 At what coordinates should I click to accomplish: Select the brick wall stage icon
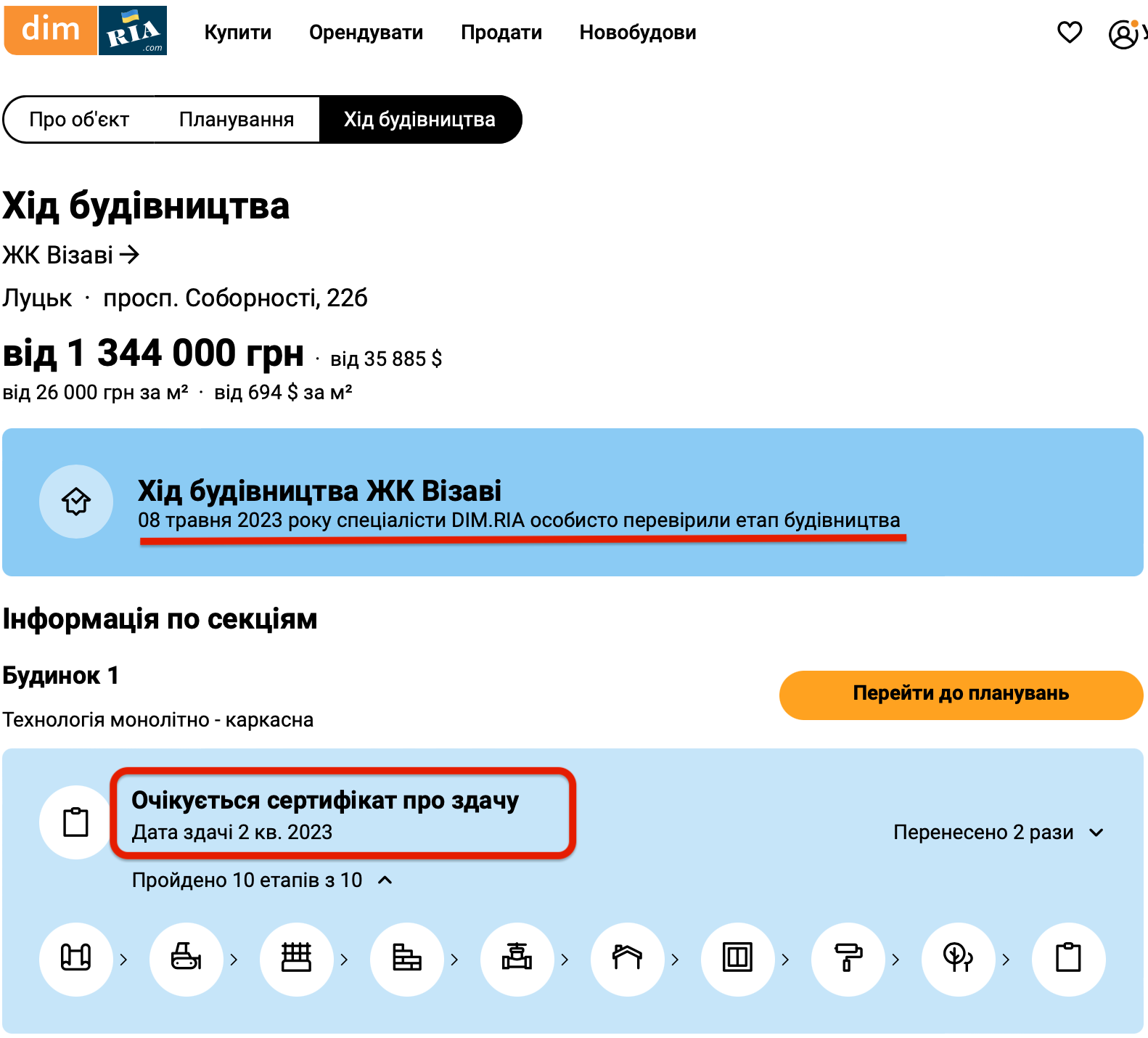[x=406, y=959]
